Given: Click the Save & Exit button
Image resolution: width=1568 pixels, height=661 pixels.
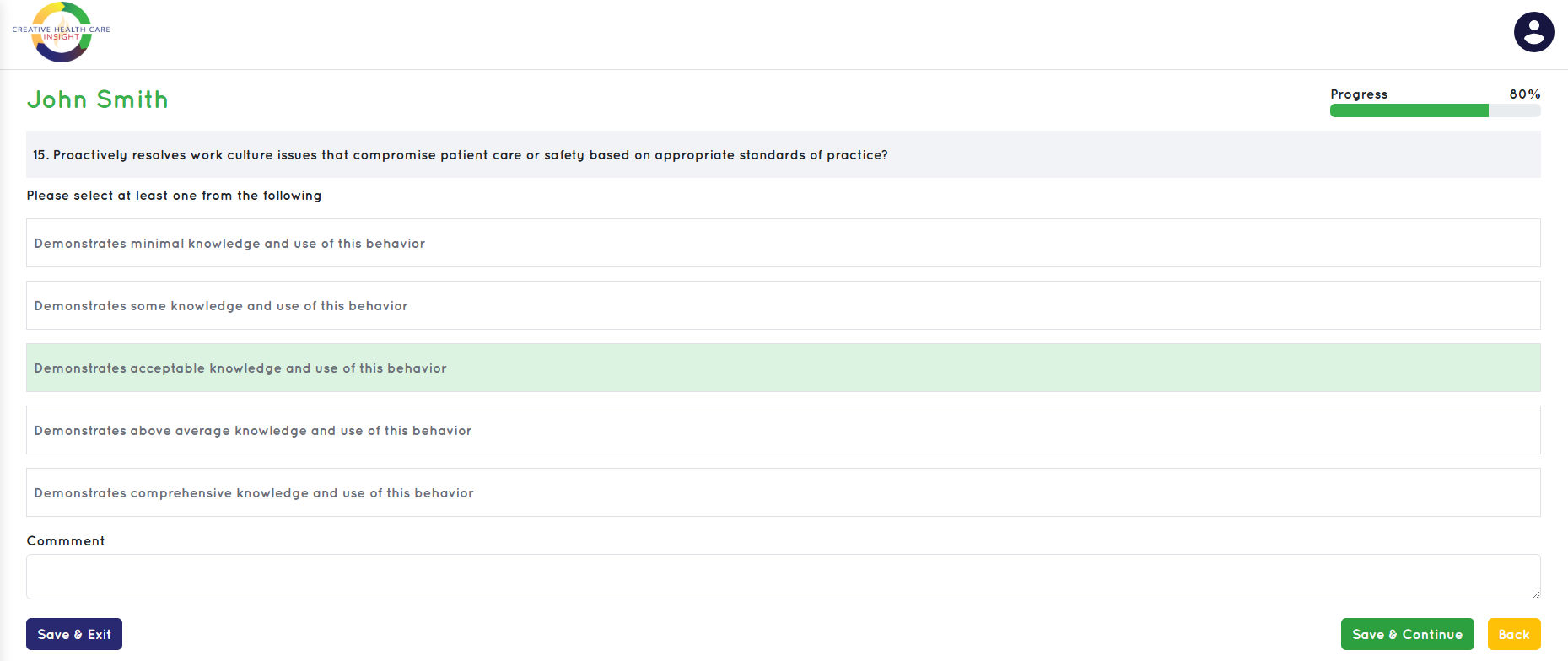Looking at the screenshot, I should (74, 634).
